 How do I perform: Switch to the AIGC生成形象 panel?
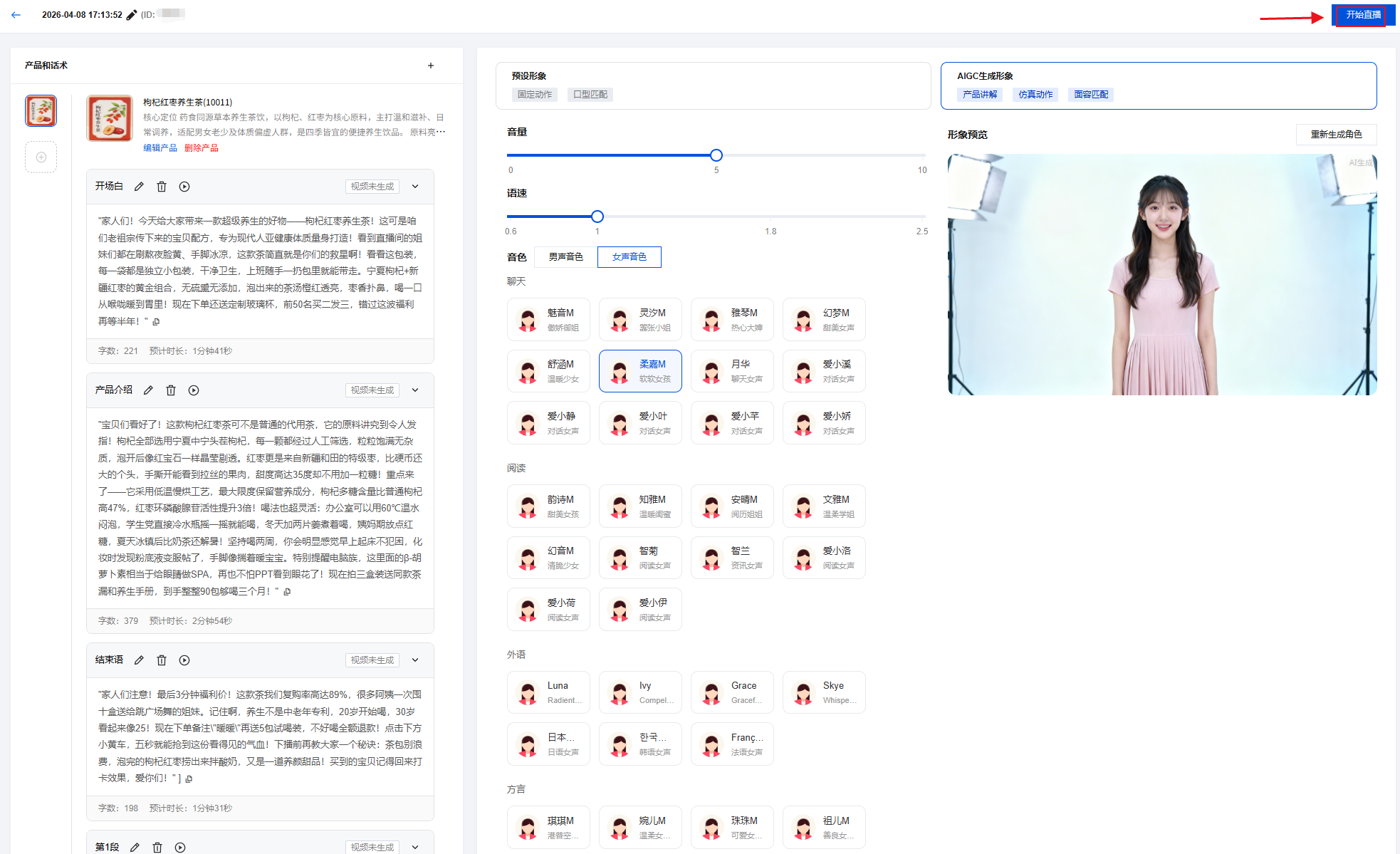1158,85
